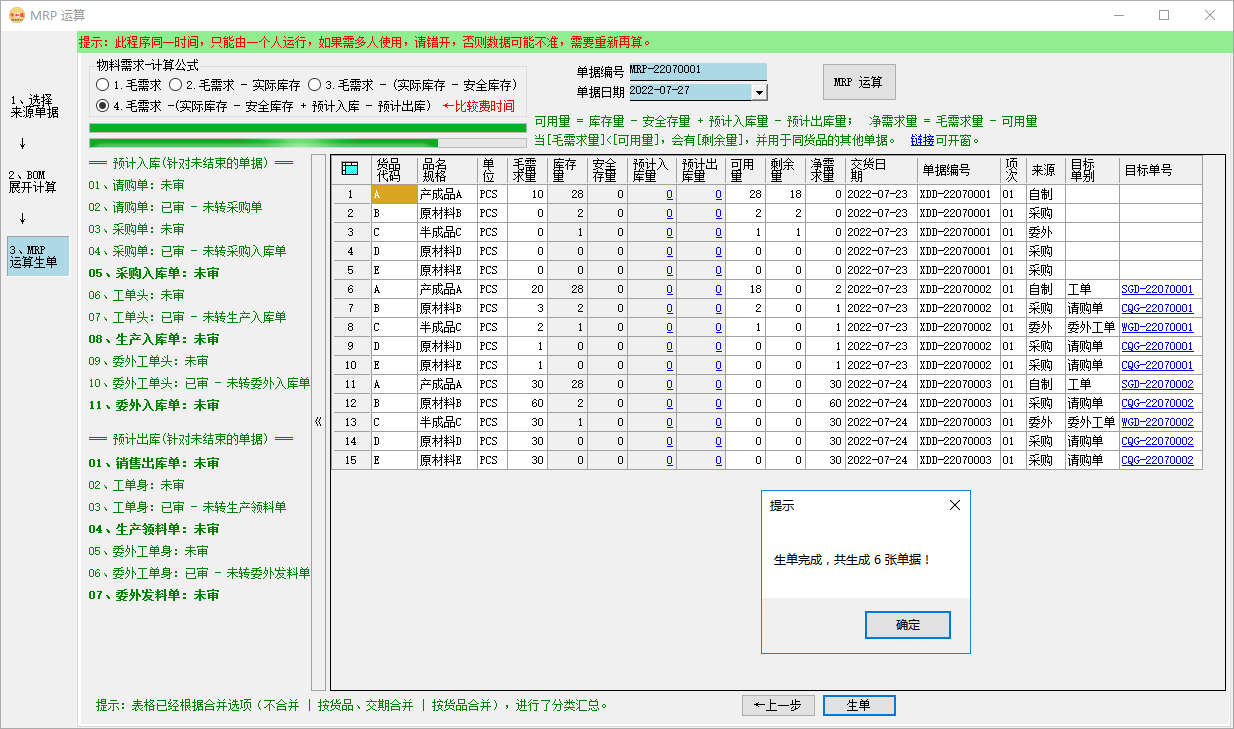The image size is (1234, 729).
Task: Click the application logo in the title bar
Action: pyautogui.click(x=16, y=15)
